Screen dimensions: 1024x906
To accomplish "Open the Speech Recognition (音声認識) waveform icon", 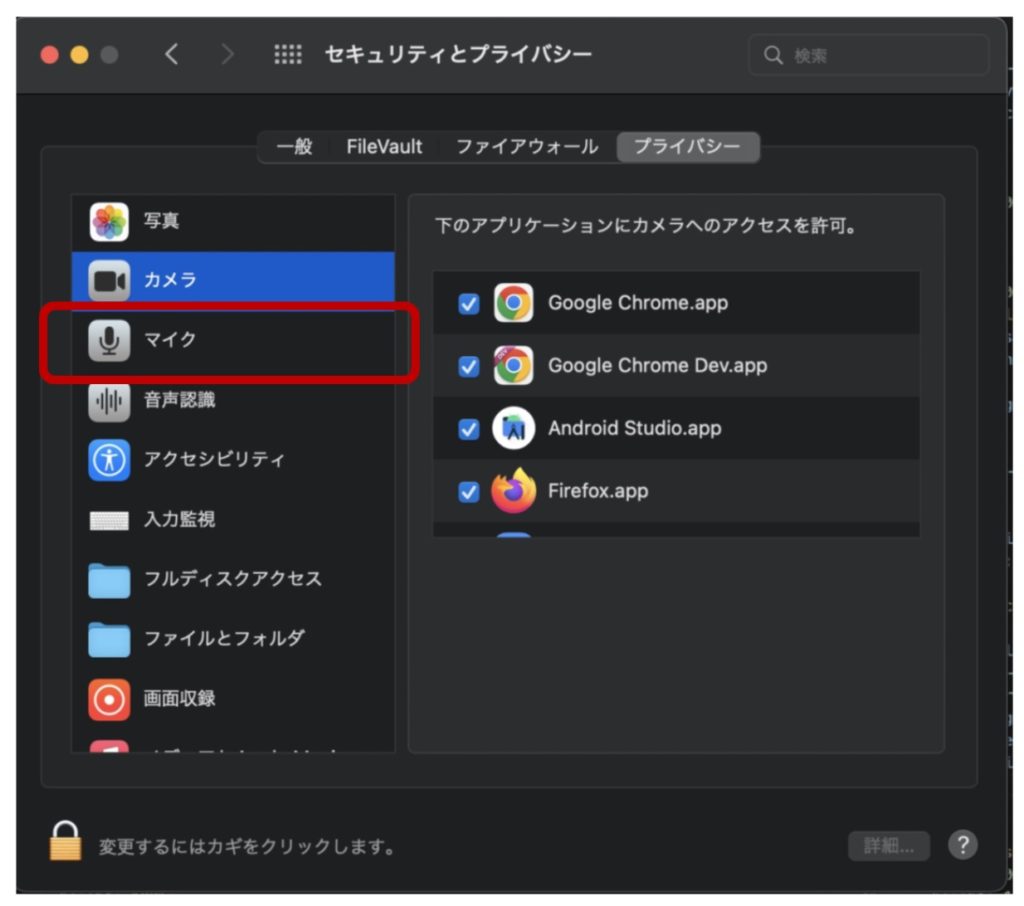I will point(109,401).
